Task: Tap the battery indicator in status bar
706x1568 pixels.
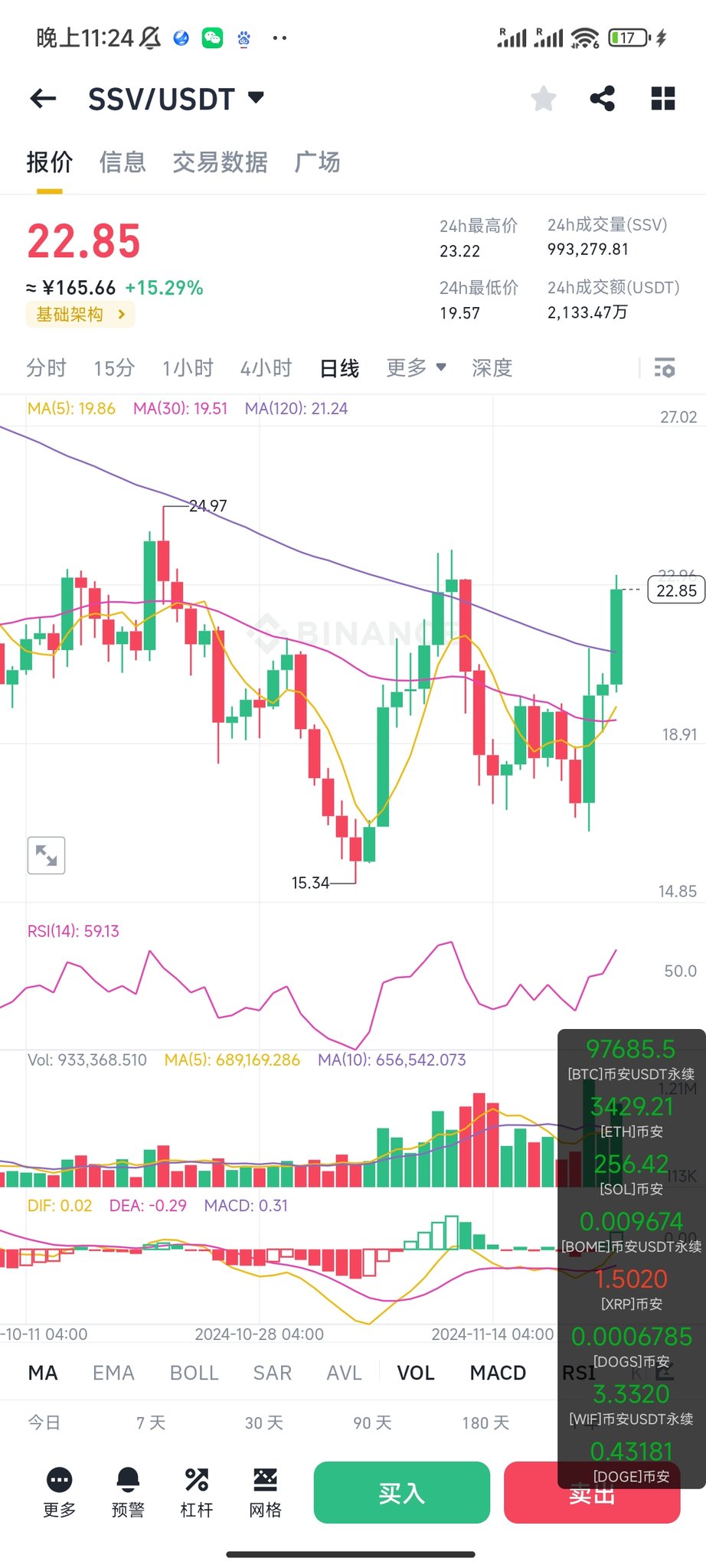Action: [629, 38]
